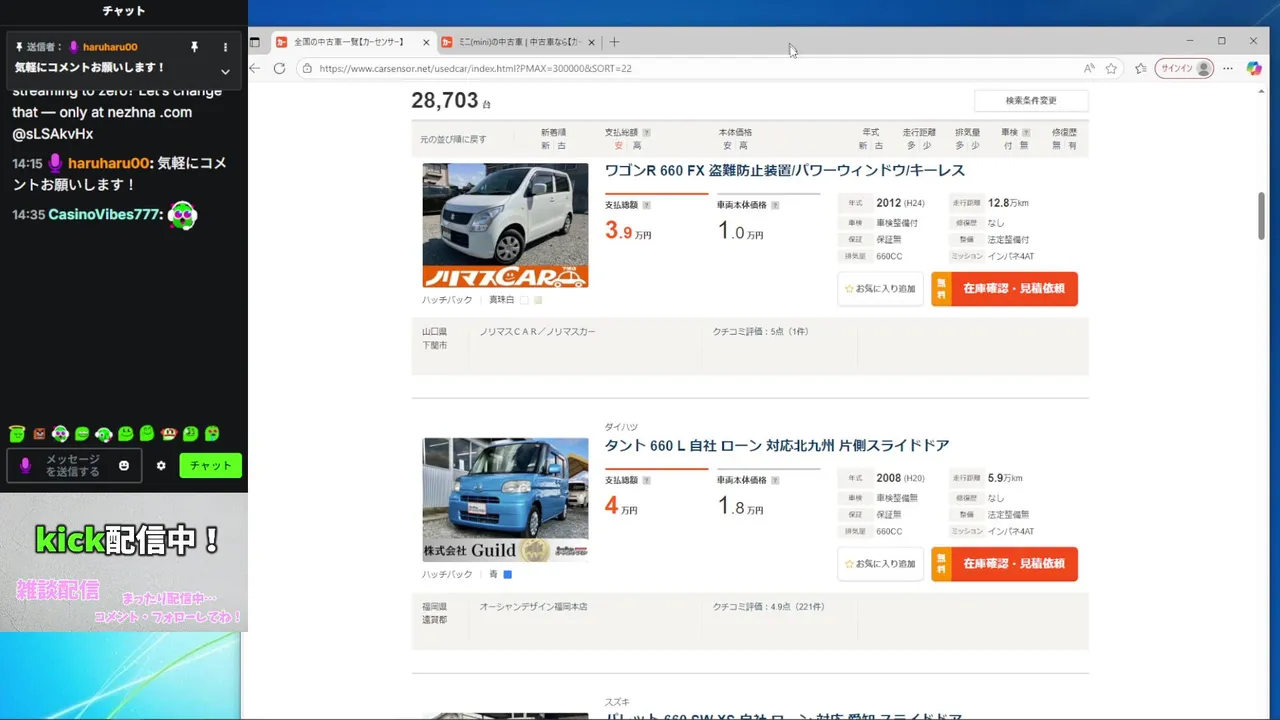Open the tab actions menu icon
The height and width of the screenshot is (720, 1280).
tap(255, 42)
